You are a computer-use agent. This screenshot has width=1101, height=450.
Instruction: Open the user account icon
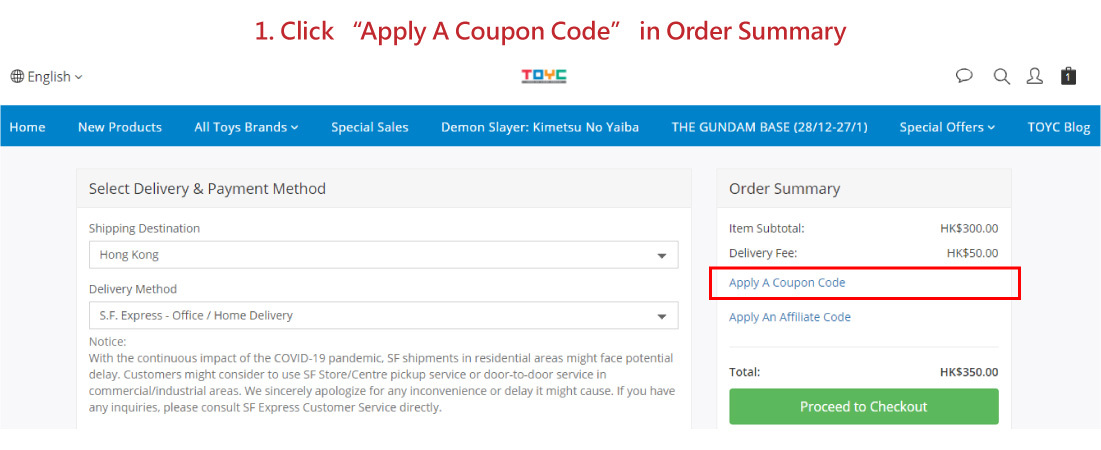click(1035, 76)
